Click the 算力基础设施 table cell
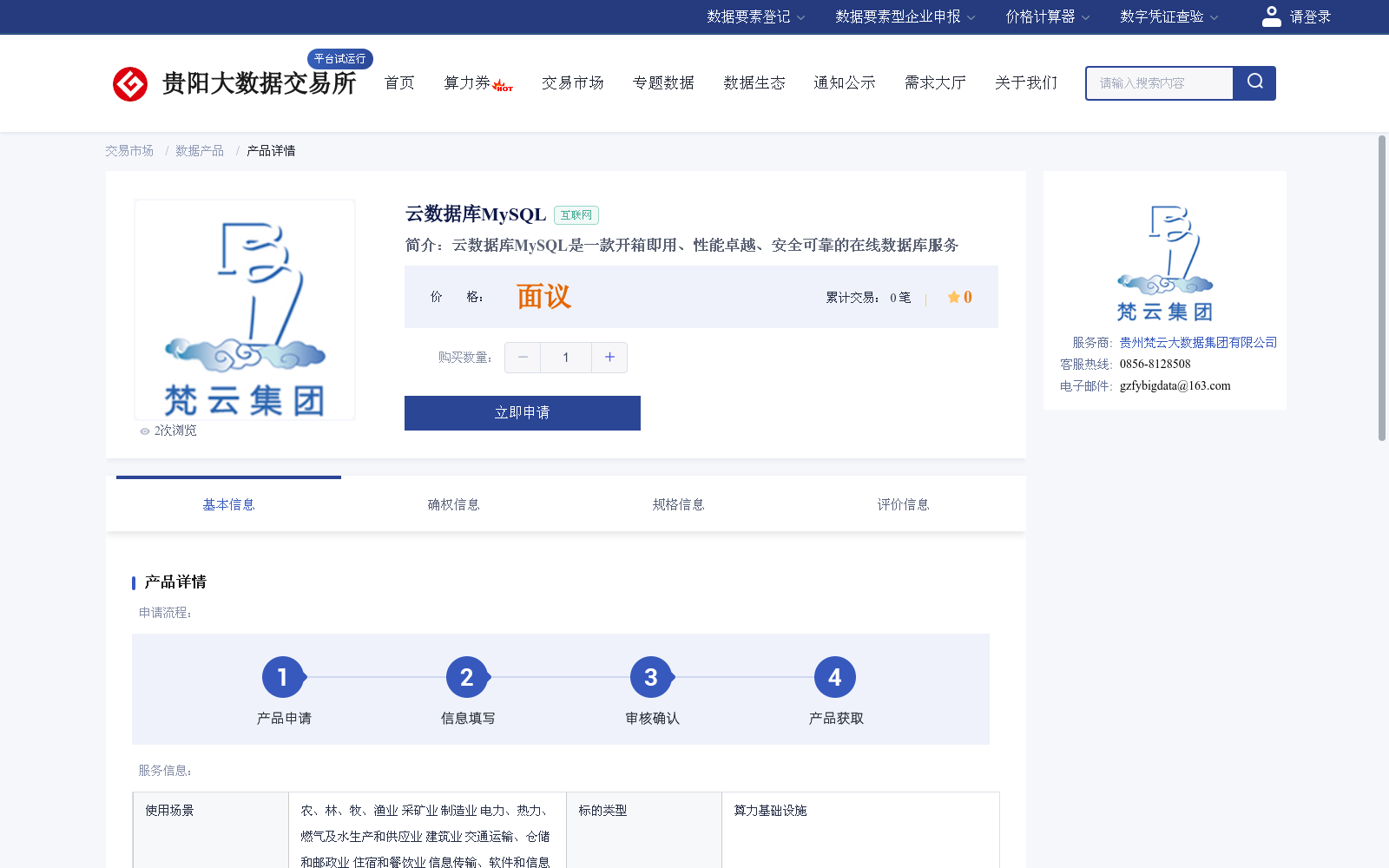Screen dimensions: 1389x868 coord(860,831)
